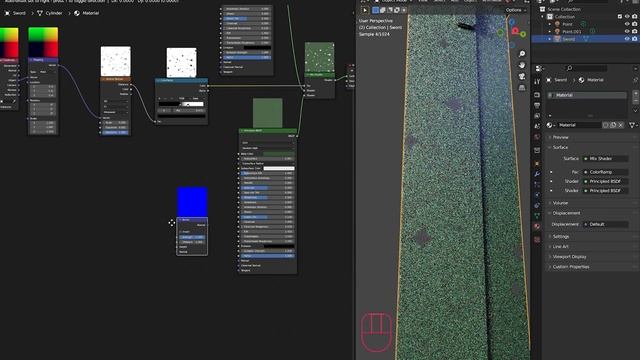Select the Sword object in outliner
Image resolution: width=640 pixels, height=360 pixels.
coord(569,39)
